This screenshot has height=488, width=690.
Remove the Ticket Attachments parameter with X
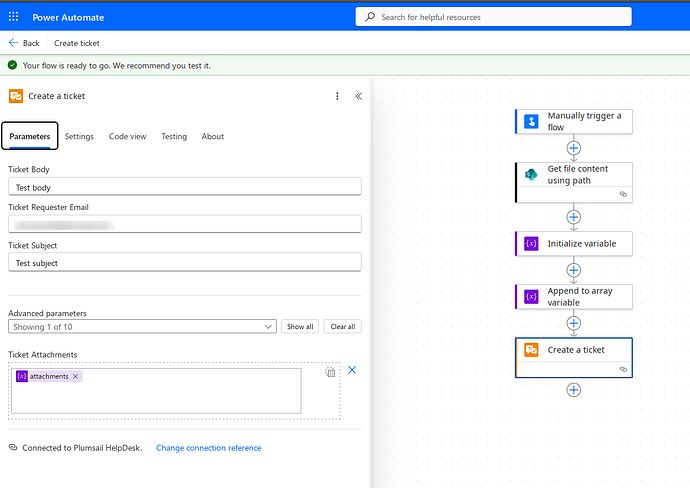click(x=352, y=370)
